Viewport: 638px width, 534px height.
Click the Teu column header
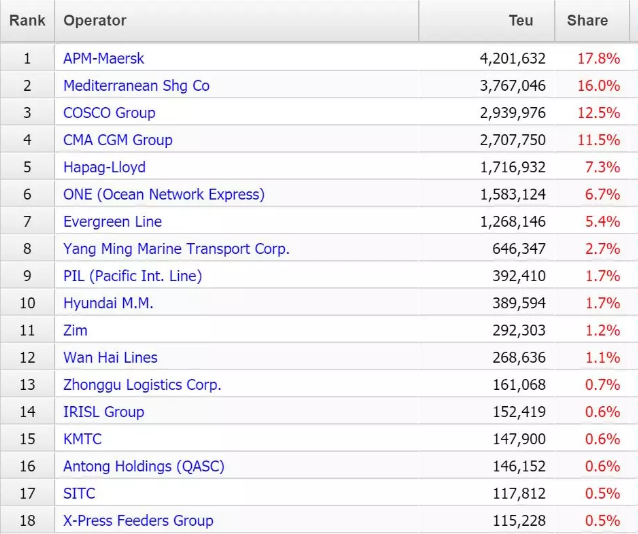(487, 20)
